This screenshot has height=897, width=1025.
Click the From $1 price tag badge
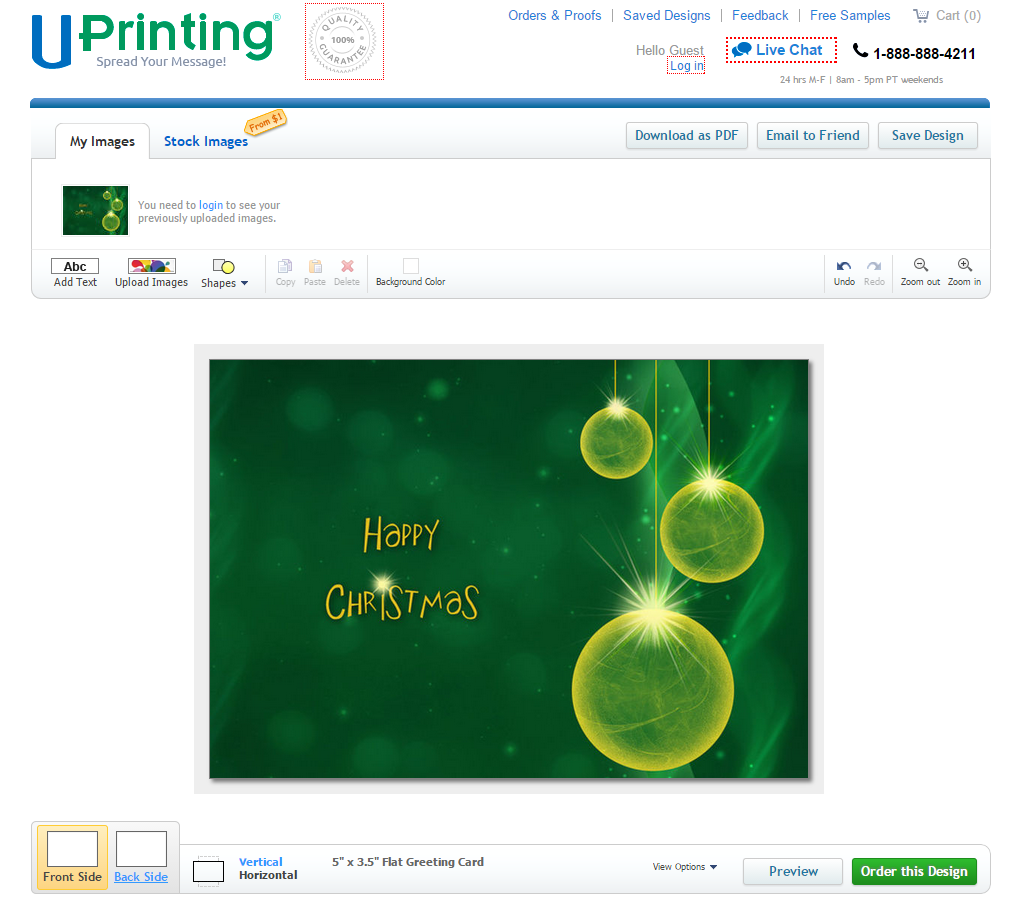point(265,122)
